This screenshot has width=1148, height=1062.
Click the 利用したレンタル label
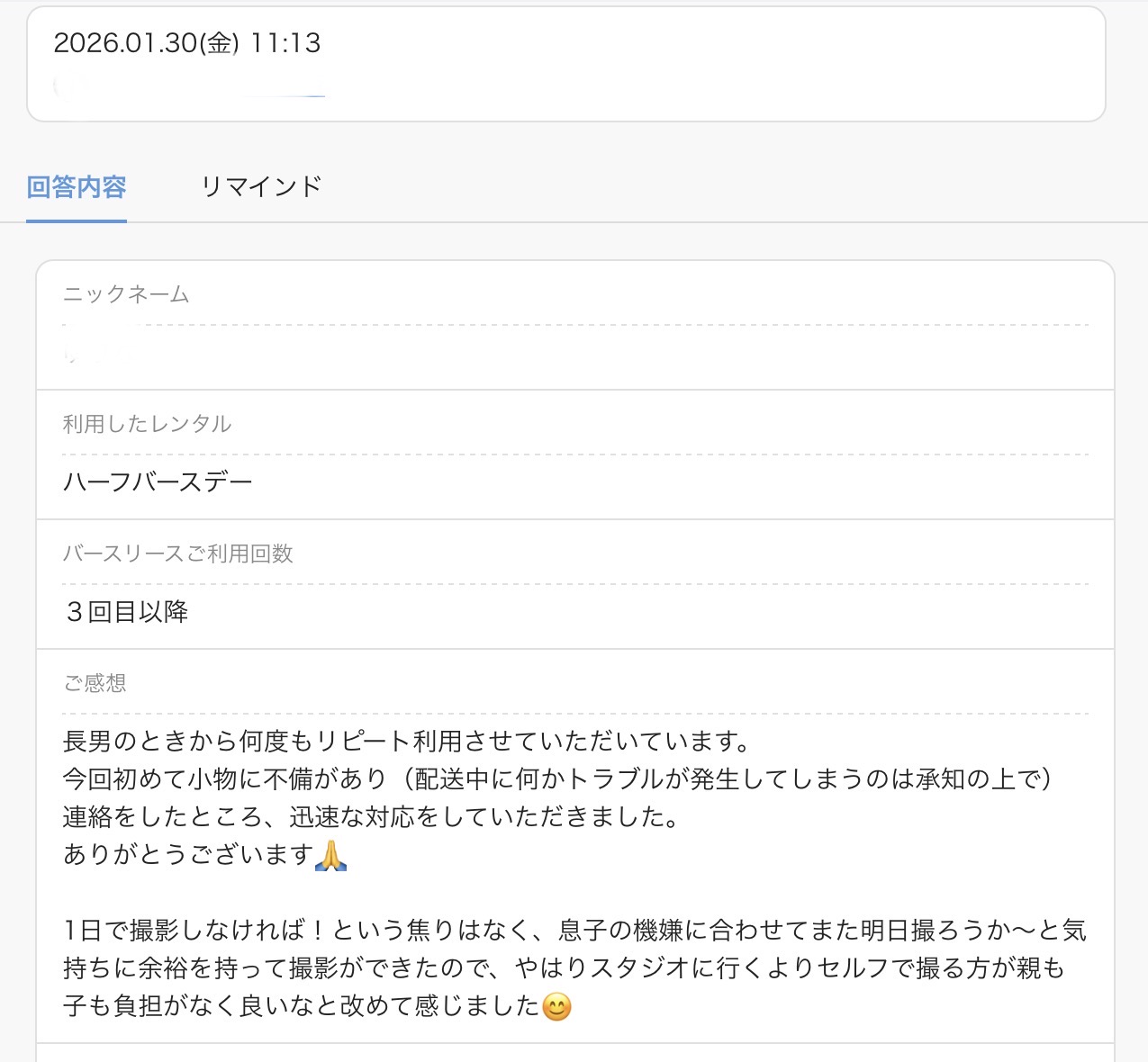point(147,424)
